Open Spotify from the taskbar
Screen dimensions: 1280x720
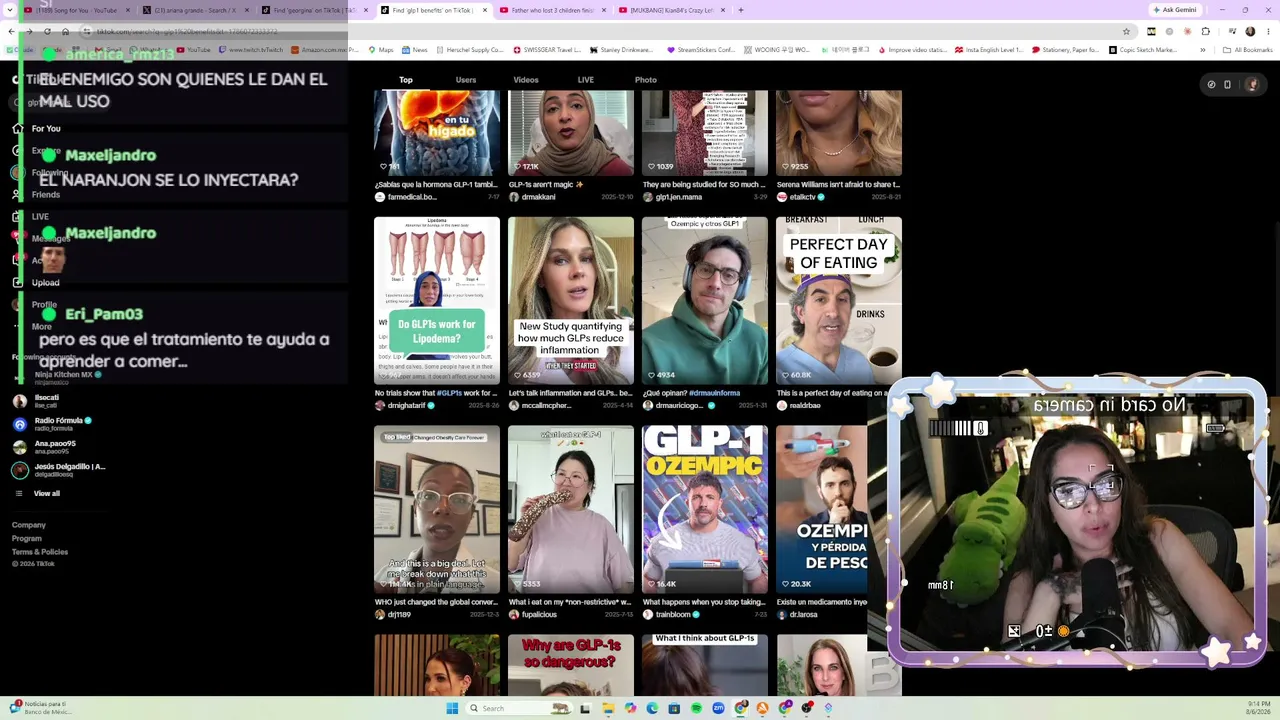[x=696, y=708]
